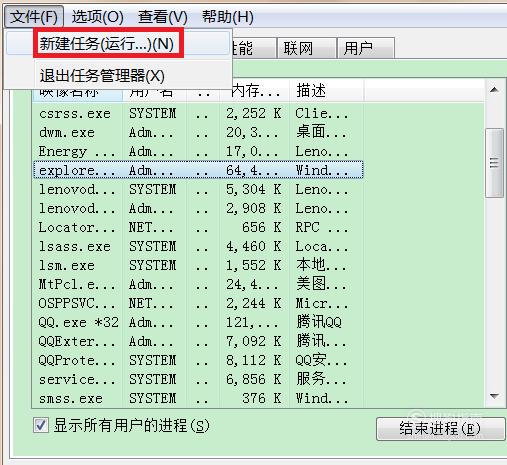Select the MtPcl.e... process row

pos(198,285)
